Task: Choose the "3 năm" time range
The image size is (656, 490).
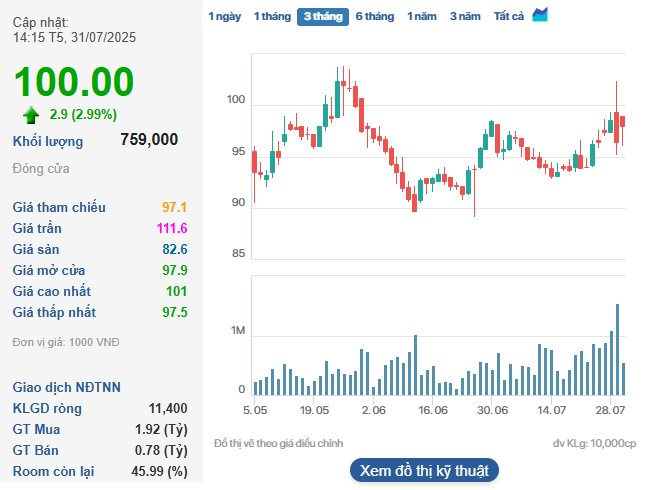Action: (x=464, y=16)
